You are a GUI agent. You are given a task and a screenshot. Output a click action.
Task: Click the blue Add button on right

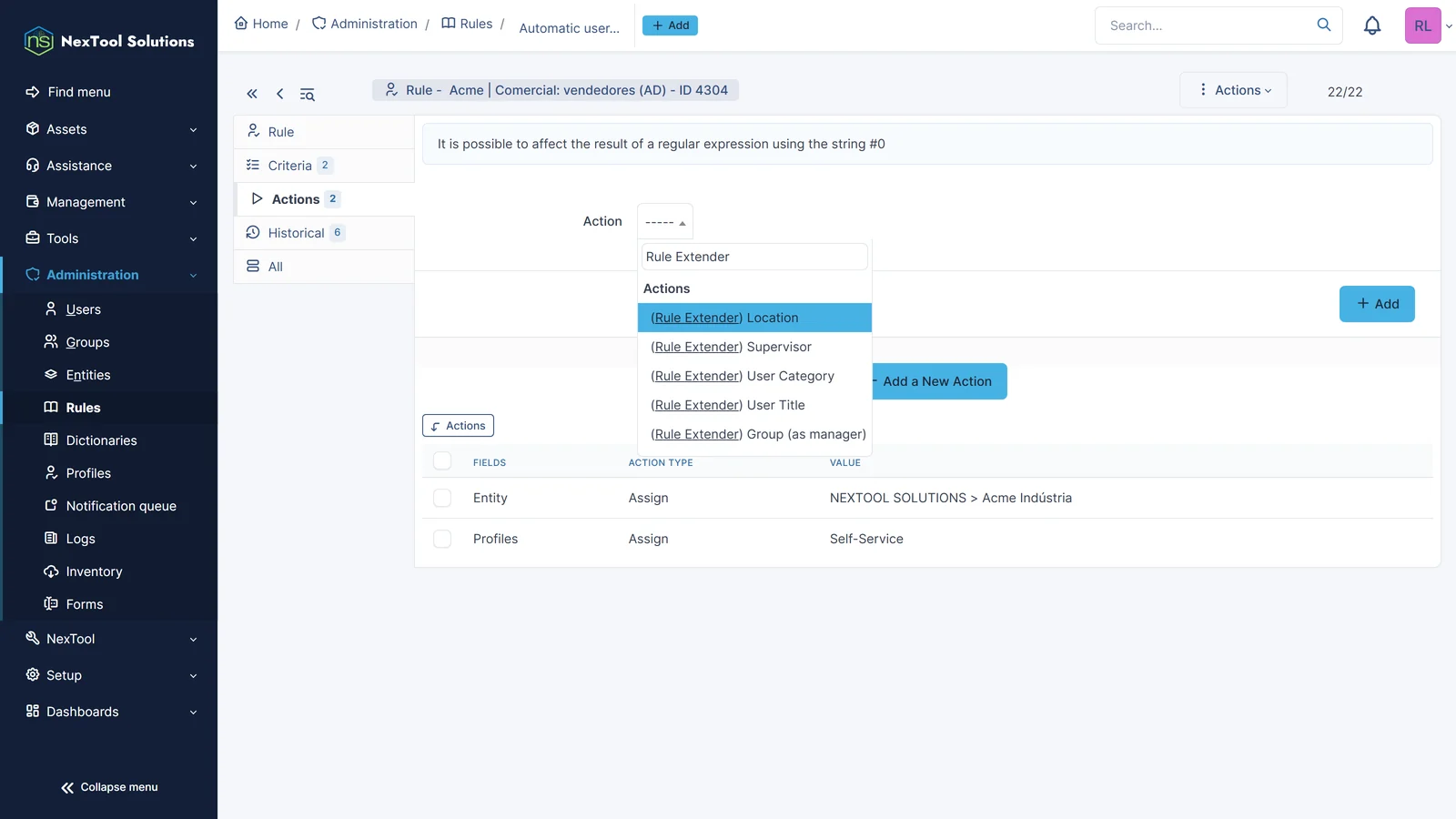pos(1377,304)
